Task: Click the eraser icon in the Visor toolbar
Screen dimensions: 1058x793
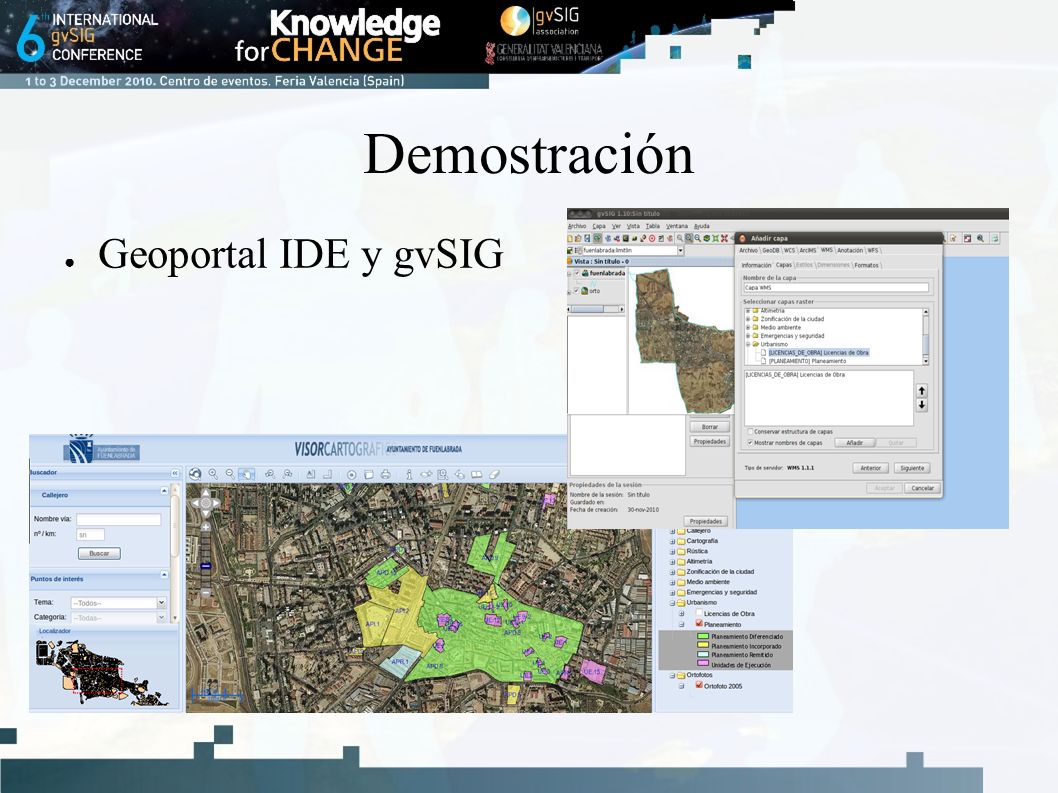Action: (x=494, y=474)
